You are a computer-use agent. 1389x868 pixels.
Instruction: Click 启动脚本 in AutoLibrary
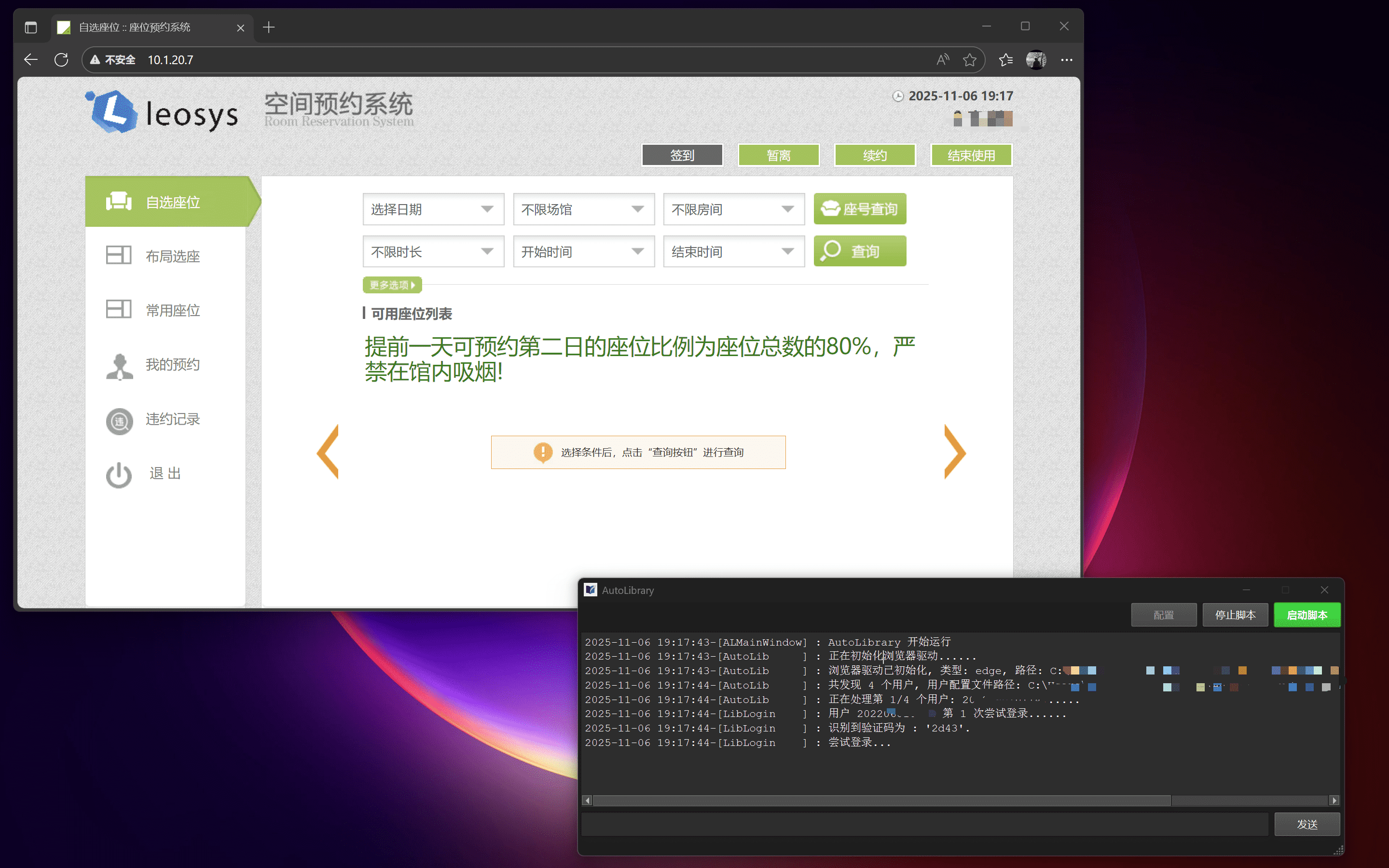(1307, 614)
